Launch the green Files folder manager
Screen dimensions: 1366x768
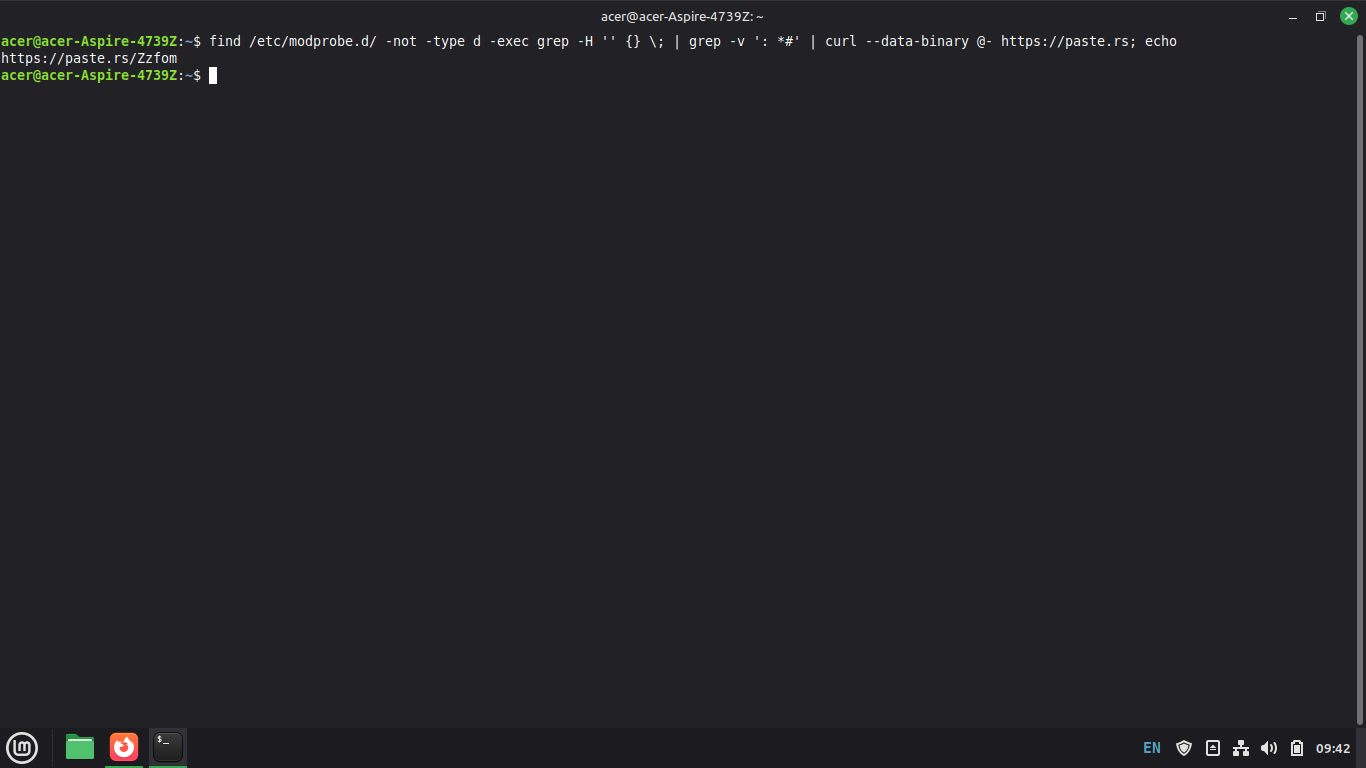(x=80, y=747)
